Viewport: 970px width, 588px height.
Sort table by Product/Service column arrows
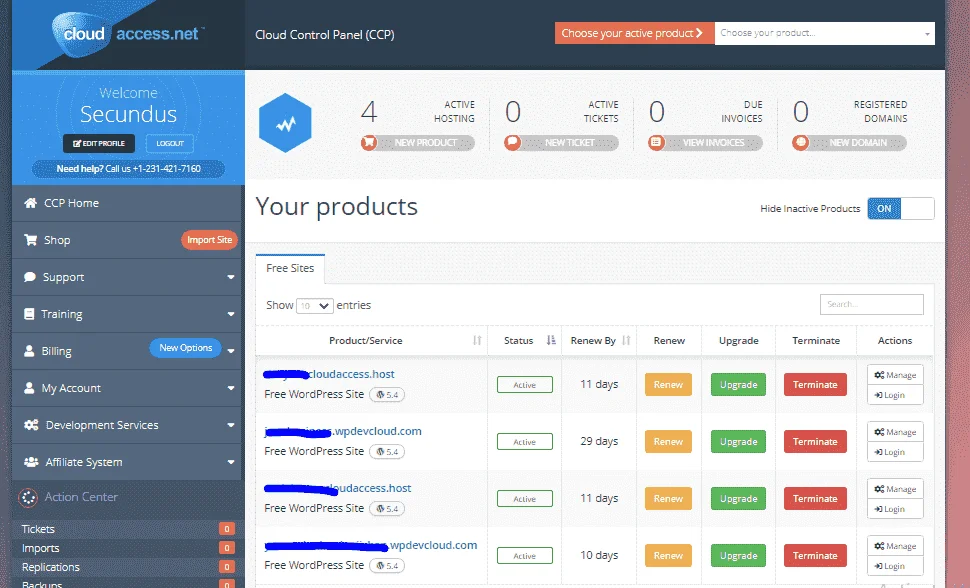(x=477, y=340)
